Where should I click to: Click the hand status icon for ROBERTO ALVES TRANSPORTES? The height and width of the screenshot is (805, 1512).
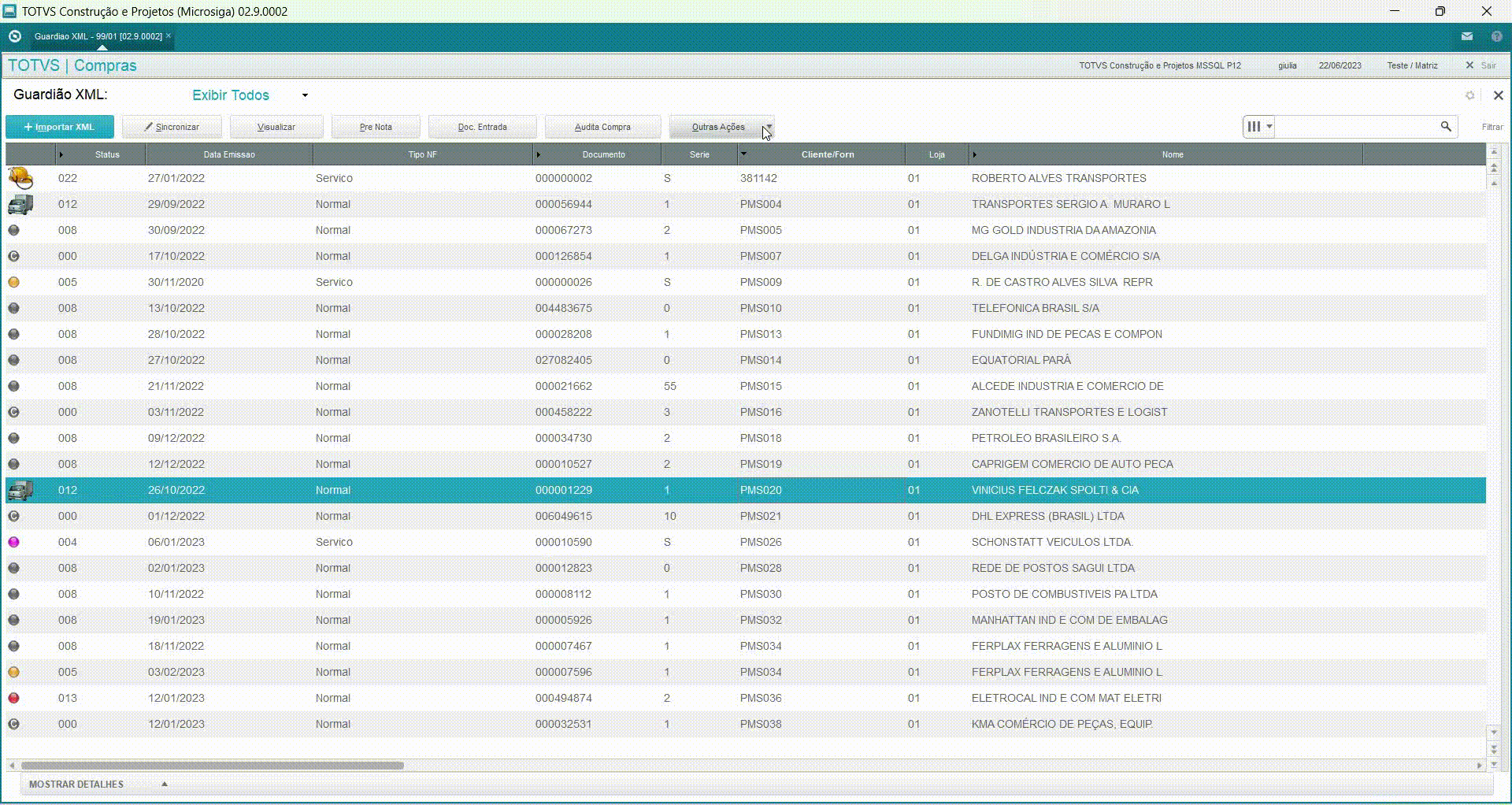click(x=20, y=178)
